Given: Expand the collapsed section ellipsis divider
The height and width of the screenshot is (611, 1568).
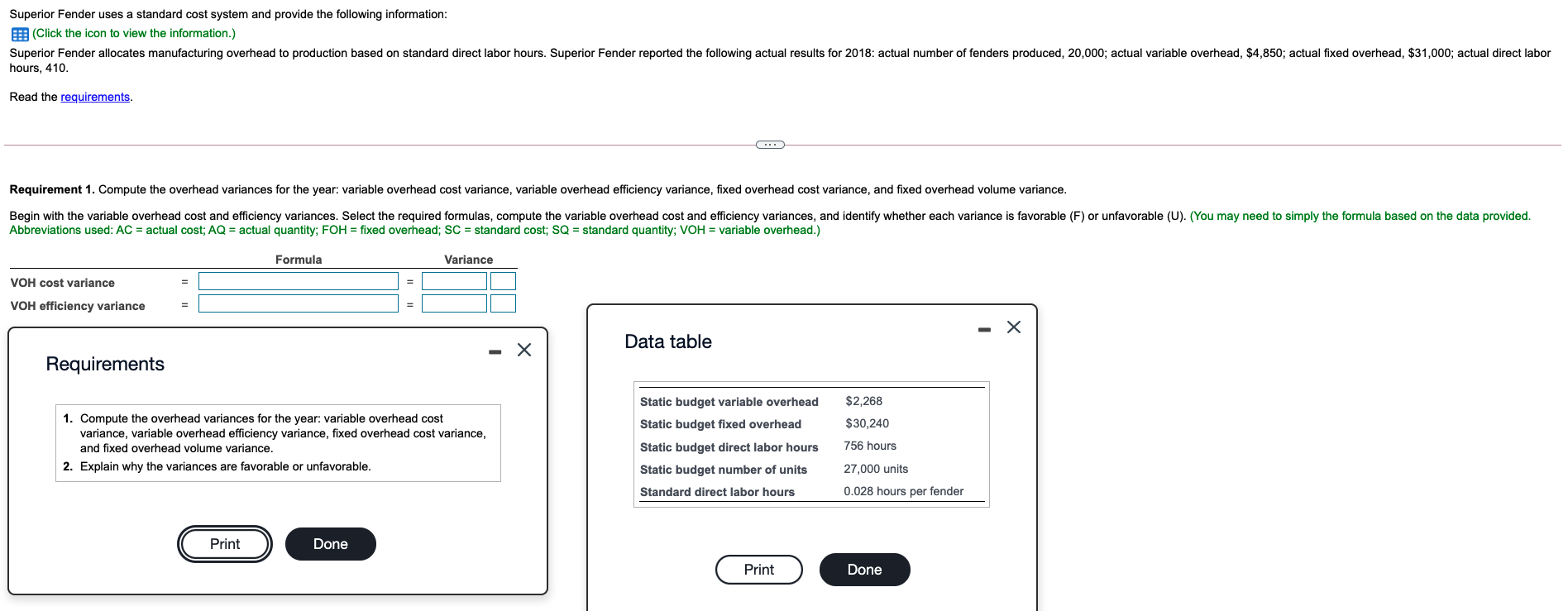Looking at the screenshot, I should pyautogui.click(x=770, y=145).
